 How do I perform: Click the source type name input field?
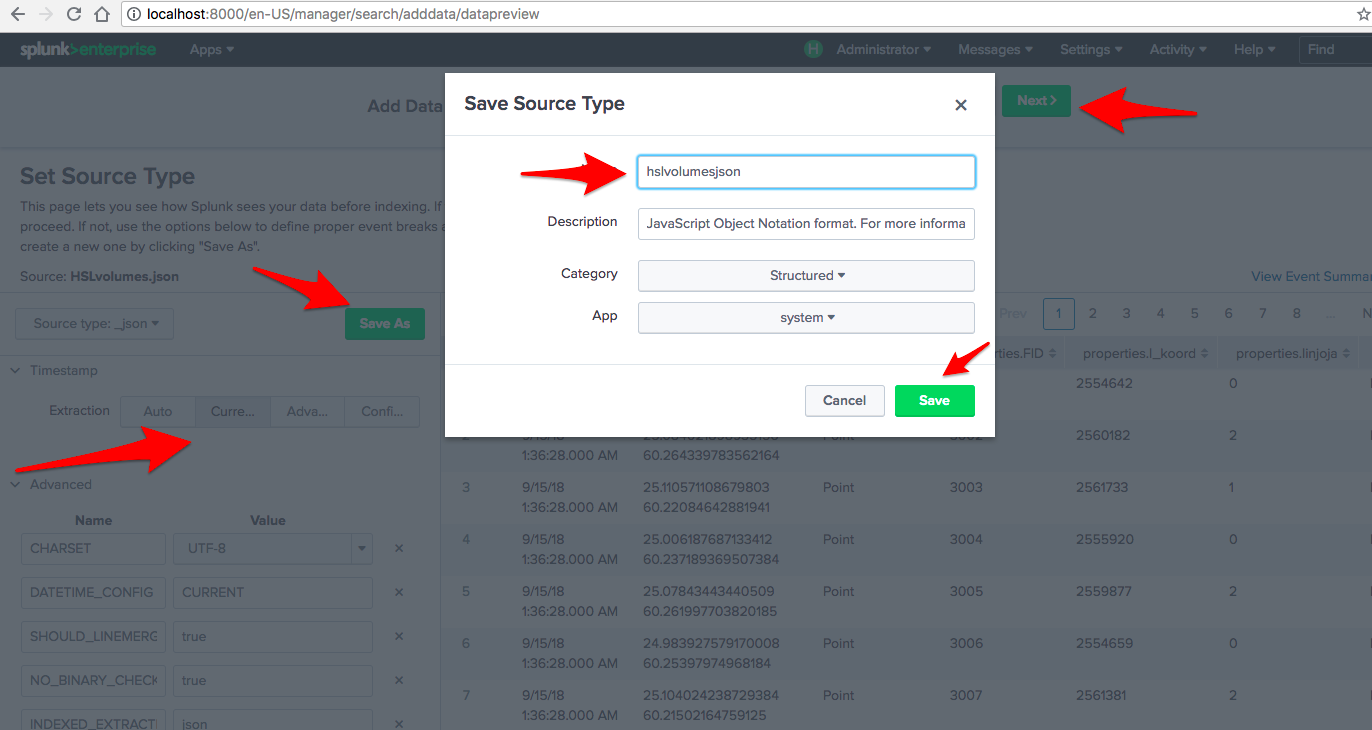[806, 171]
